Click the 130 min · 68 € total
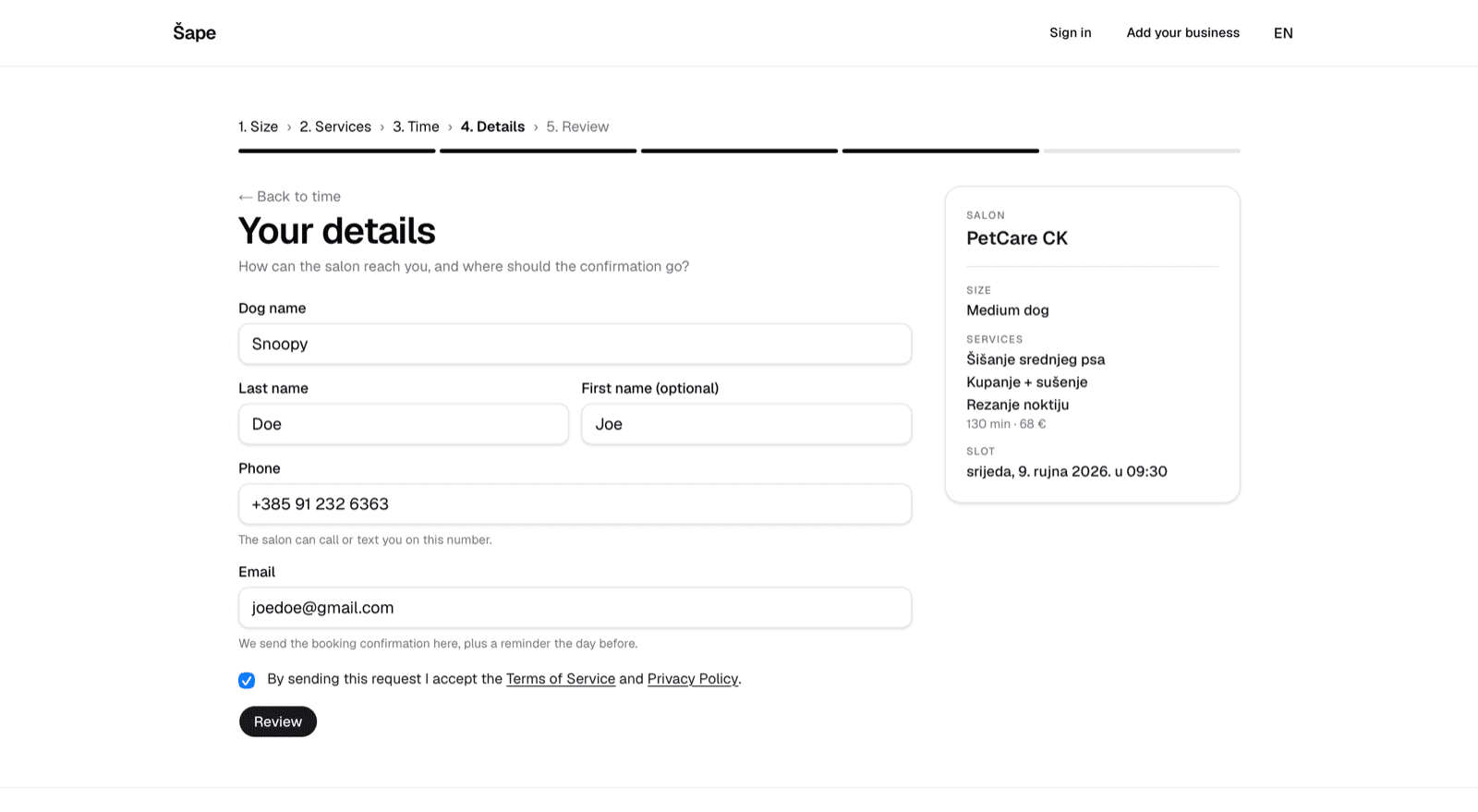 [1006, 424]
